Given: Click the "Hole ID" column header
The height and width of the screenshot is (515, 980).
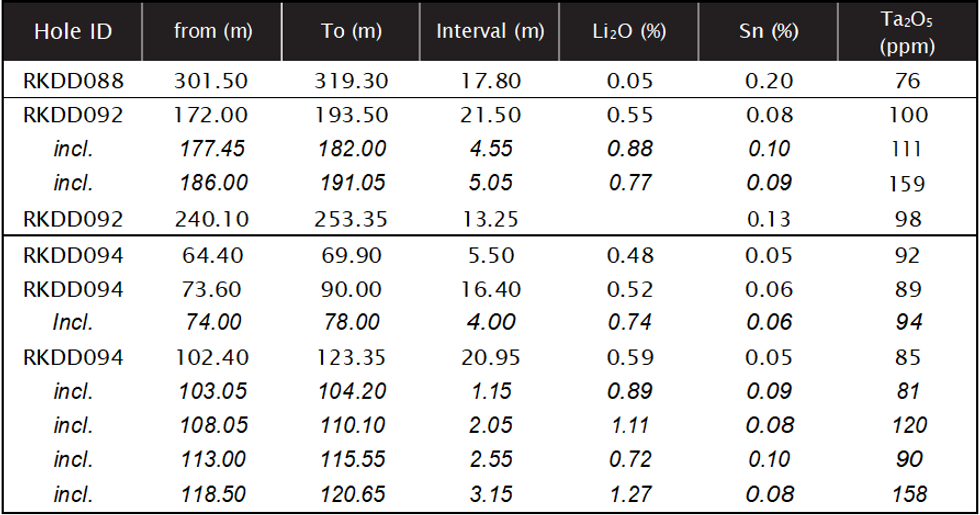Looking at the screenshot, I should (x=72, y=31).
